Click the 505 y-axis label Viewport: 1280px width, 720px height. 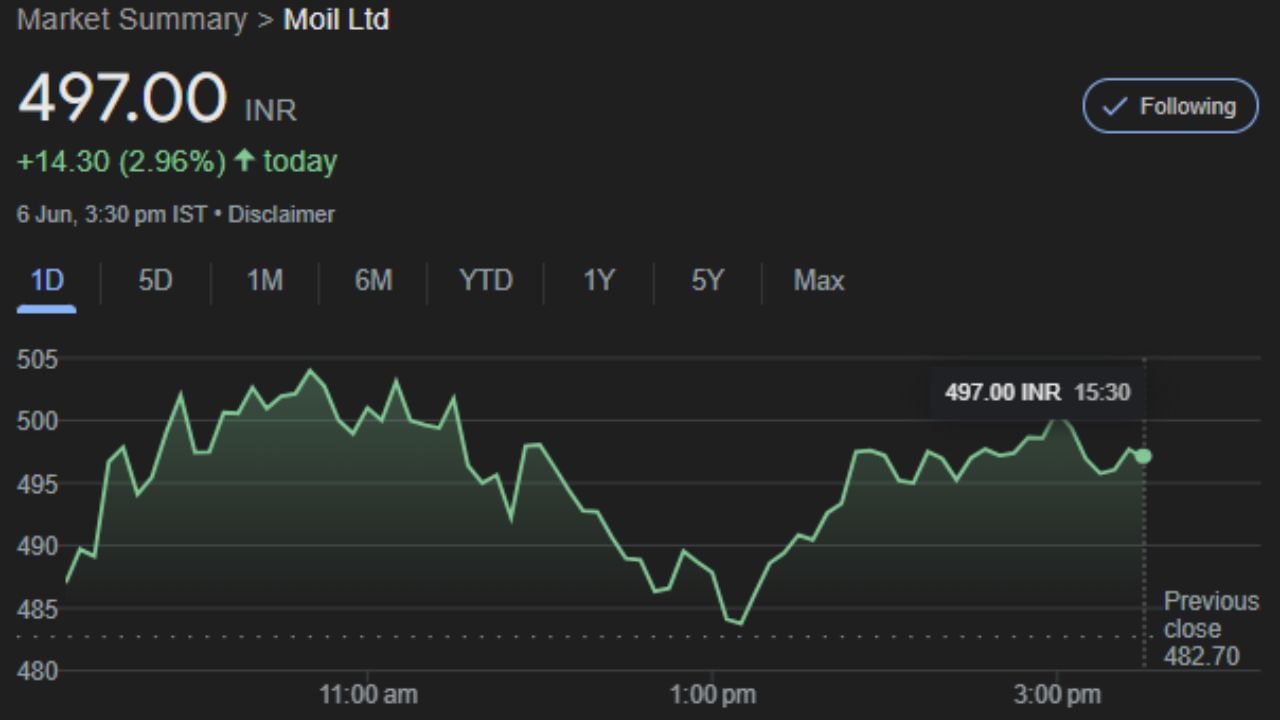click(x=37, y=359)
